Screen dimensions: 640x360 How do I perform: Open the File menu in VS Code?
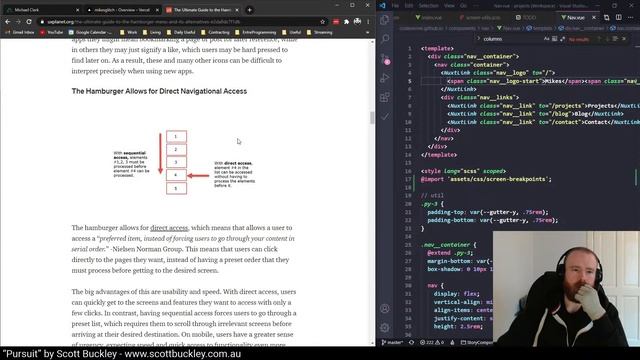[395, 6]
